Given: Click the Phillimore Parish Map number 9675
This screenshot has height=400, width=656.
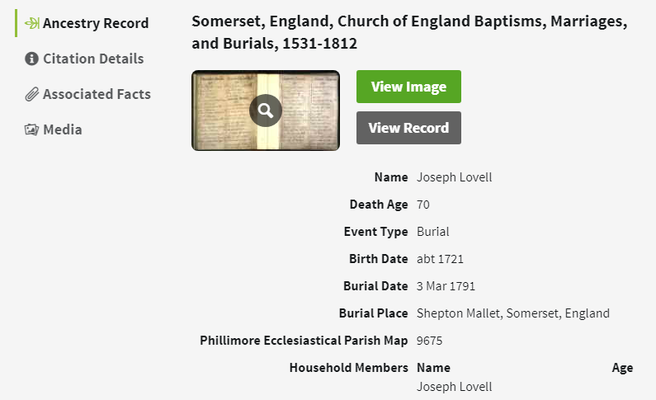Looking at the screenshot, I should [429, 341].
